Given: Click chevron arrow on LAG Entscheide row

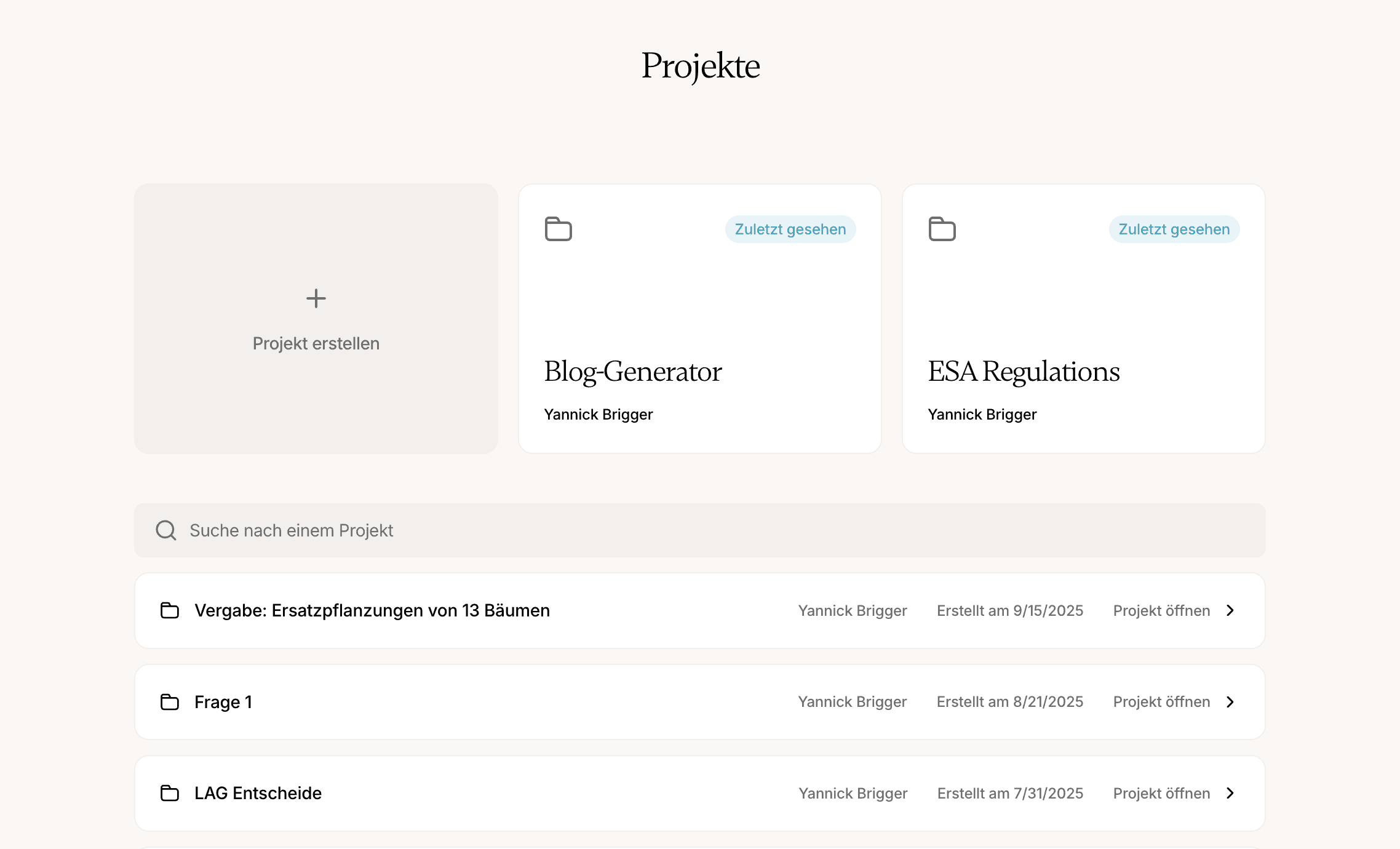Looking at the screenshot, I should click(1230, 793).
